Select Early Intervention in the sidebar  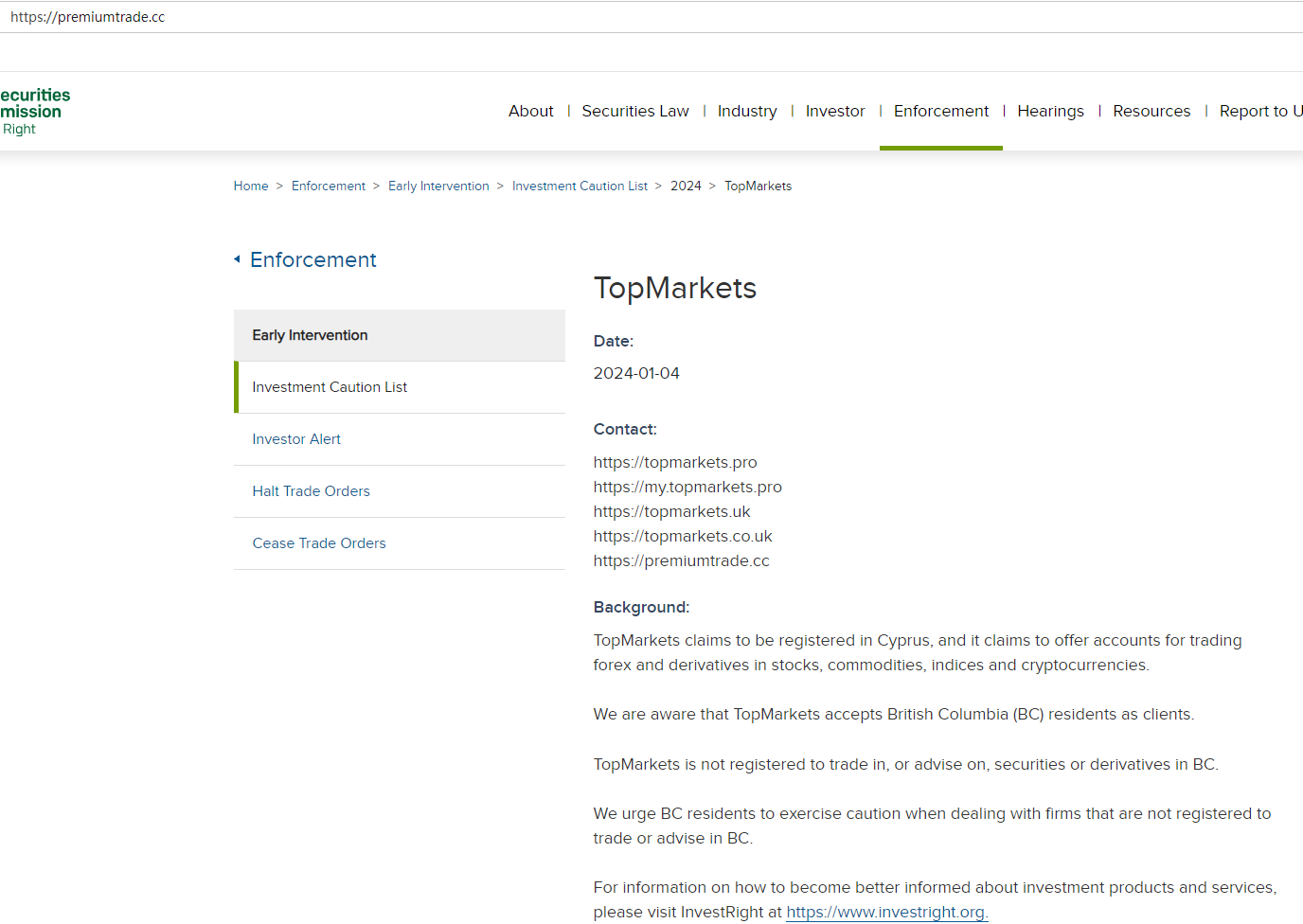400,335
